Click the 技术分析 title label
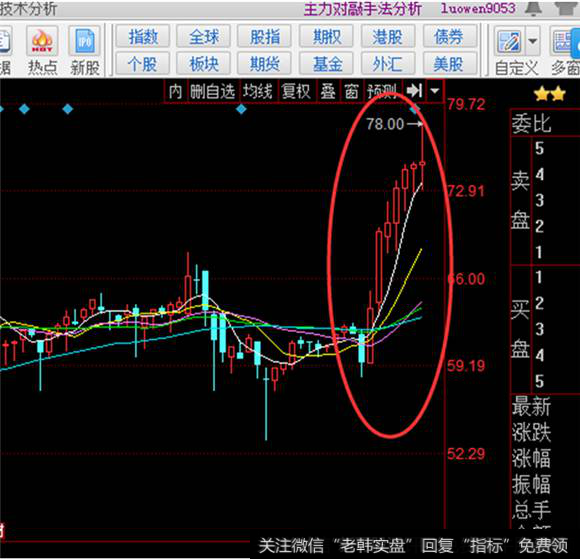580x559 pixels. point(28,9)
